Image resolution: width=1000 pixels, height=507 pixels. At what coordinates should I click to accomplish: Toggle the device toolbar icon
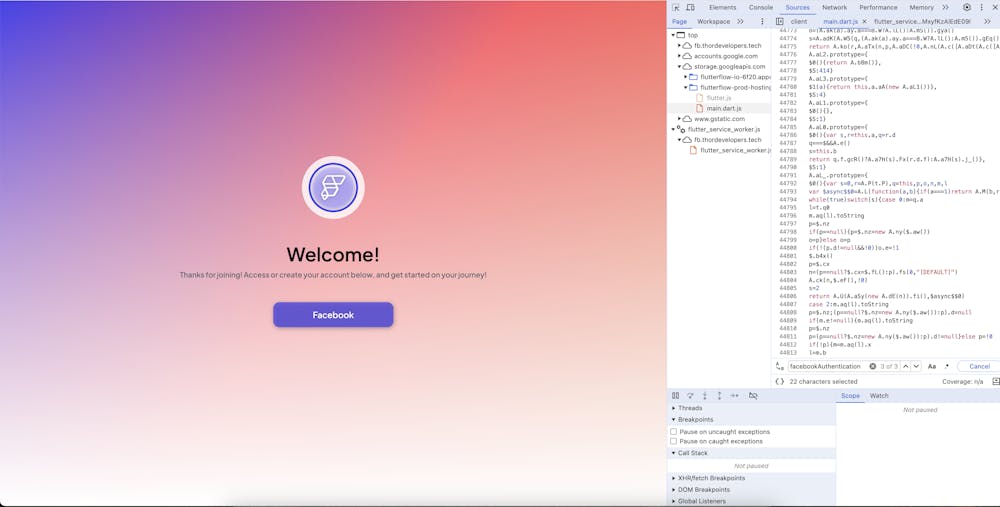point(691,8)
